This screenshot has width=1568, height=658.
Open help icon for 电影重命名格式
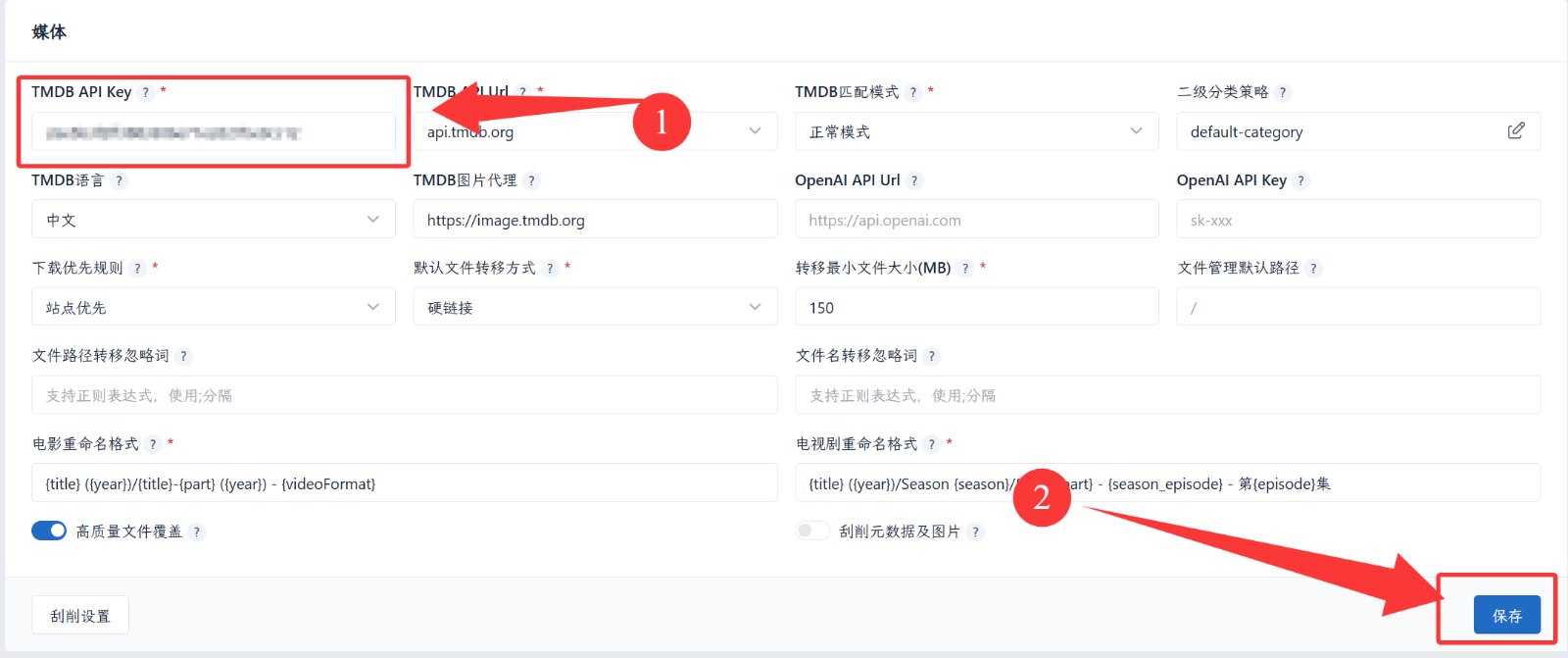[x=153, y=444]
